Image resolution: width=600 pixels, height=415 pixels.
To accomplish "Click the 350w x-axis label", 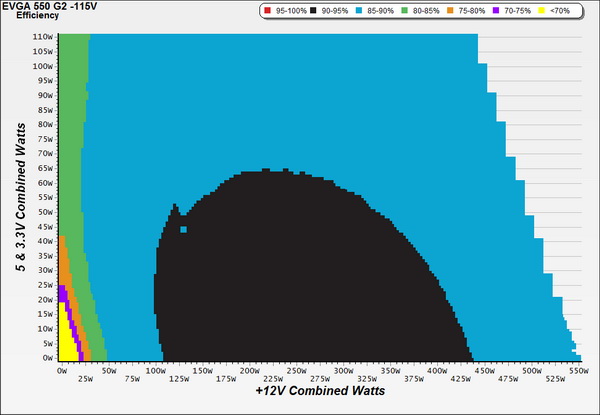I will pyautogui.click(x=390, y=371).
